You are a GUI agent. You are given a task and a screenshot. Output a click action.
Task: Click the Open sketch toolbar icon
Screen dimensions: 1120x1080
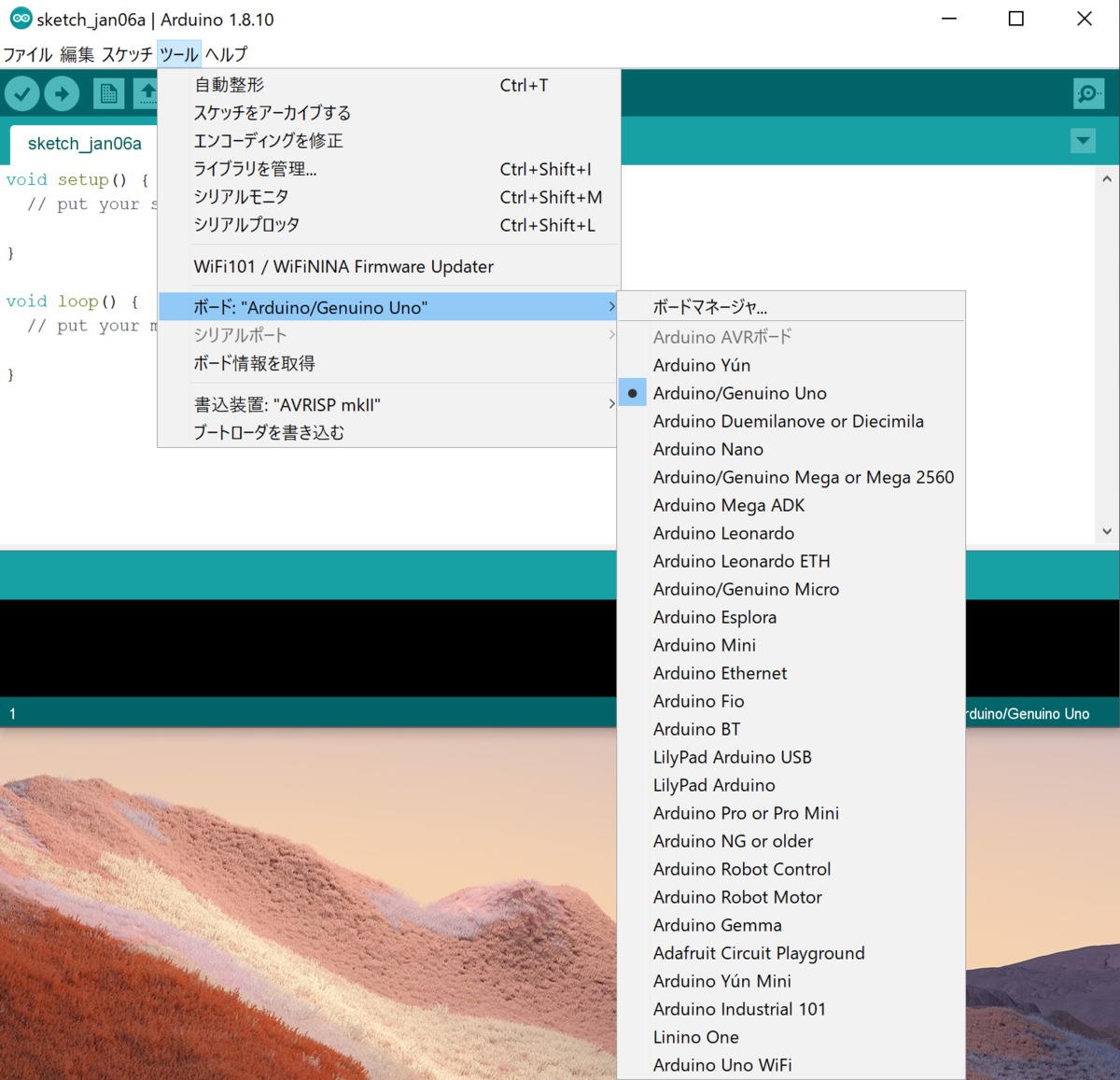(147, 93)
